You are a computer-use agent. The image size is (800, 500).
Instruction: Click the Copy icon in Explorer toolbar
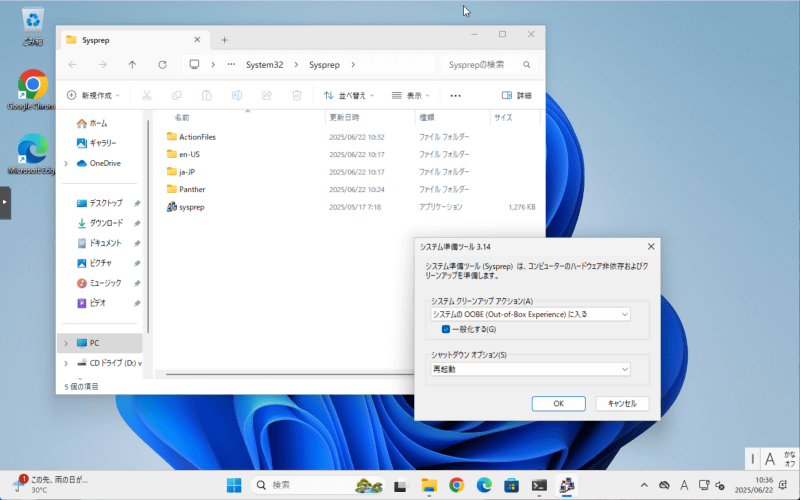pyautogui.click(x=177, y=95)
